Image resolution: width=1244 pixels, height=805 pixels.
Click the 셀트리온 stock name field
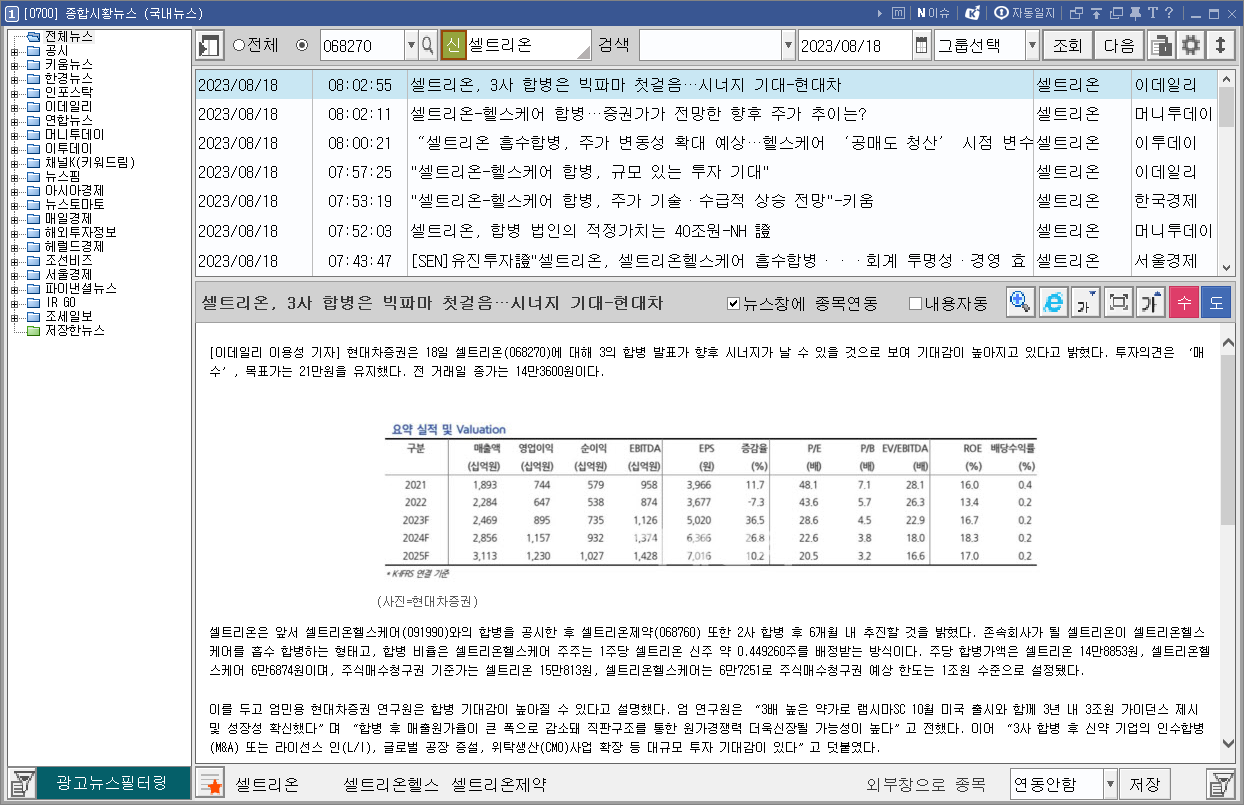point(529,46)
